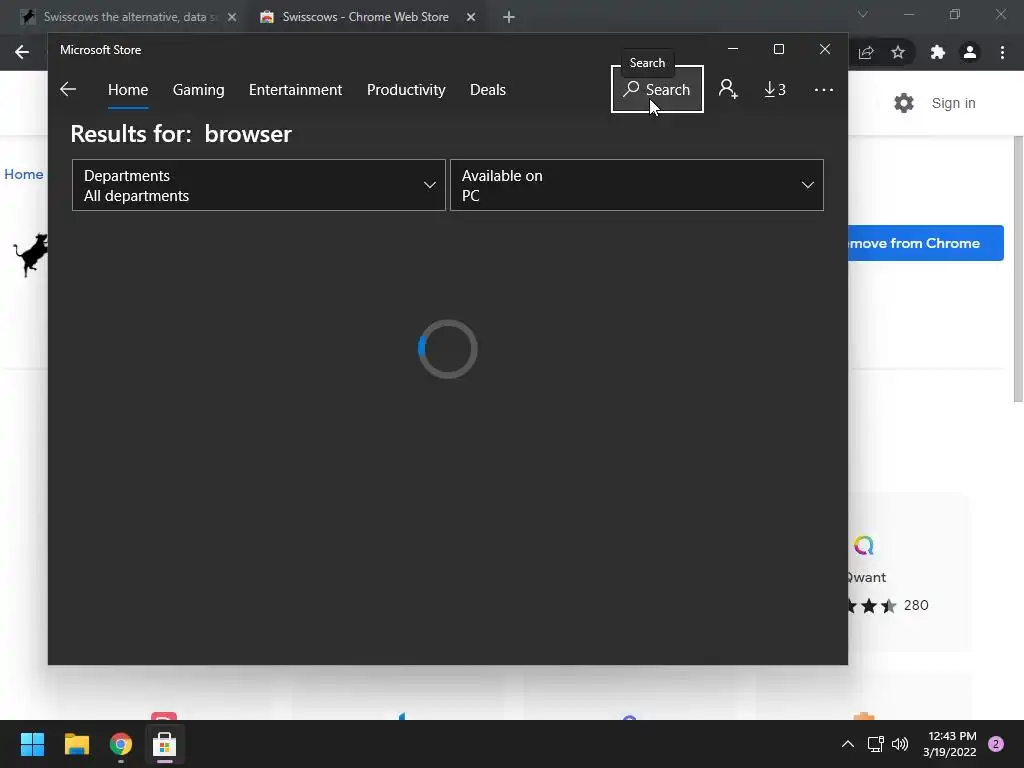This screenshot has width=1024, height=768.
Task: Open Google Chrome from taskbar
Action: [121, 744]
